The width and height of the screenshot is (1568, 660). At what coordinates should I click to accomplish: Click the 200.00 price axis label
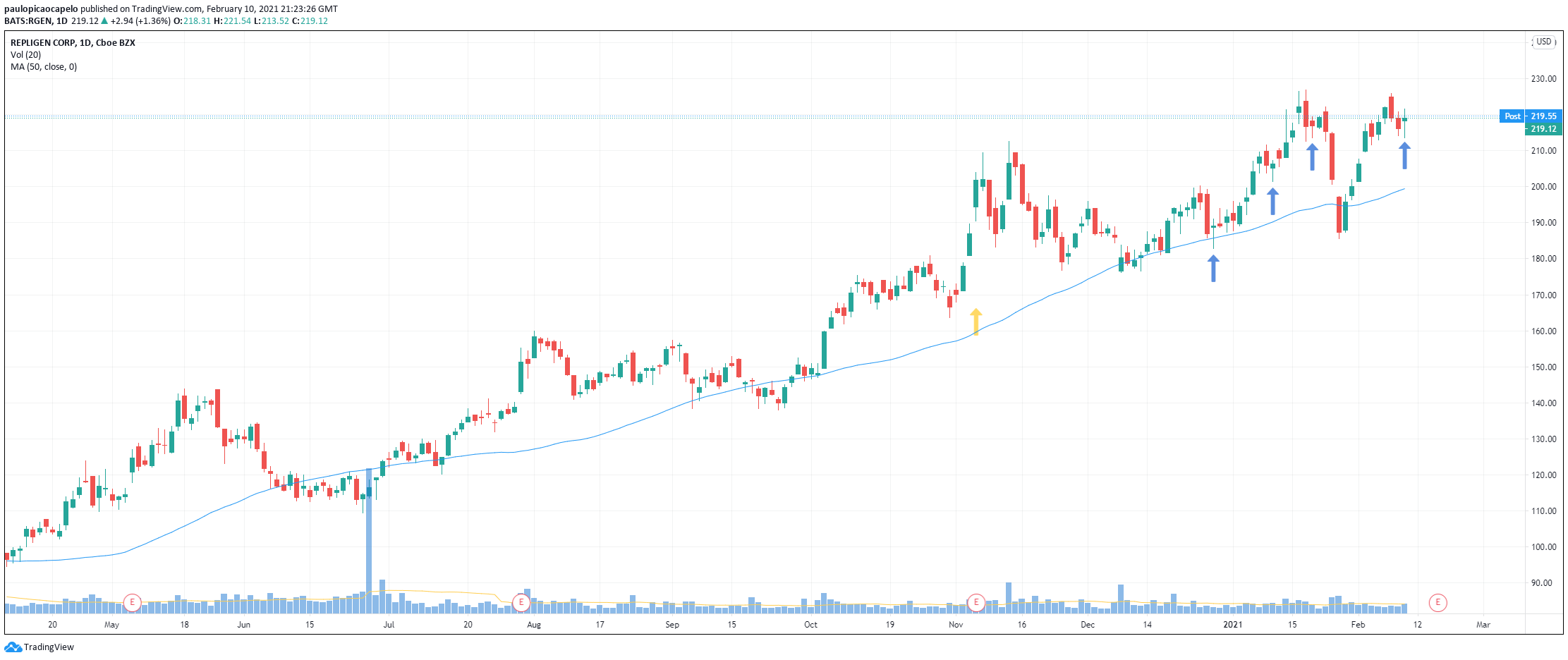click(x=1543, y=187)
